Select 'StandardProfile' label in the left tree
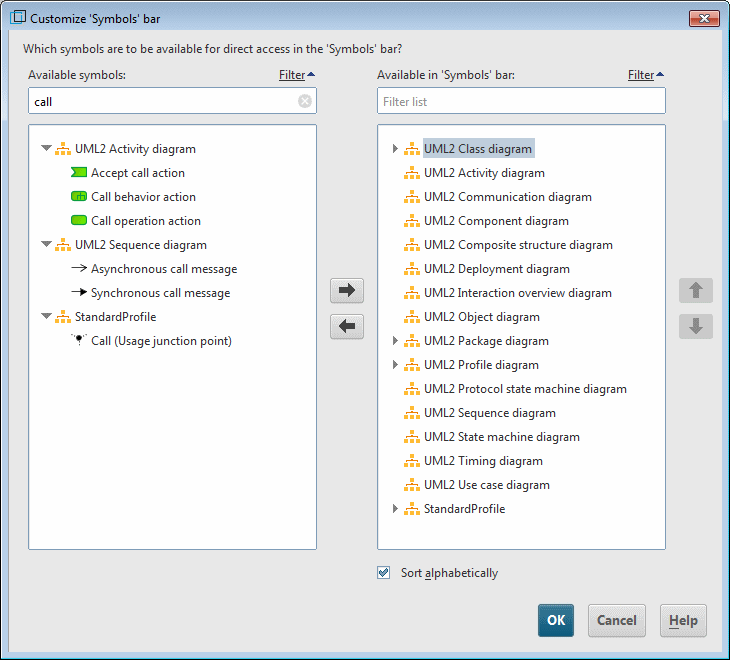730x660 pixels. coord(115,317)
